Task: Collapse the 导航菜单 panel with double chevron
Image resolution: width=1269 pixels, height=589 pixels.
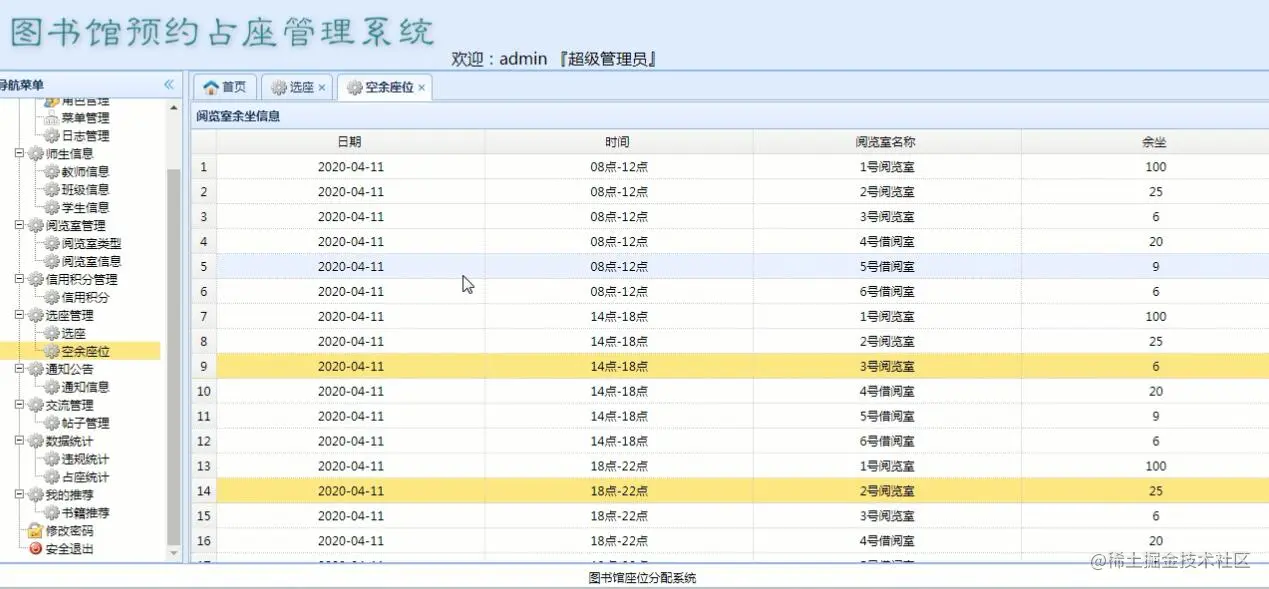Action: (x=169, y=85)
